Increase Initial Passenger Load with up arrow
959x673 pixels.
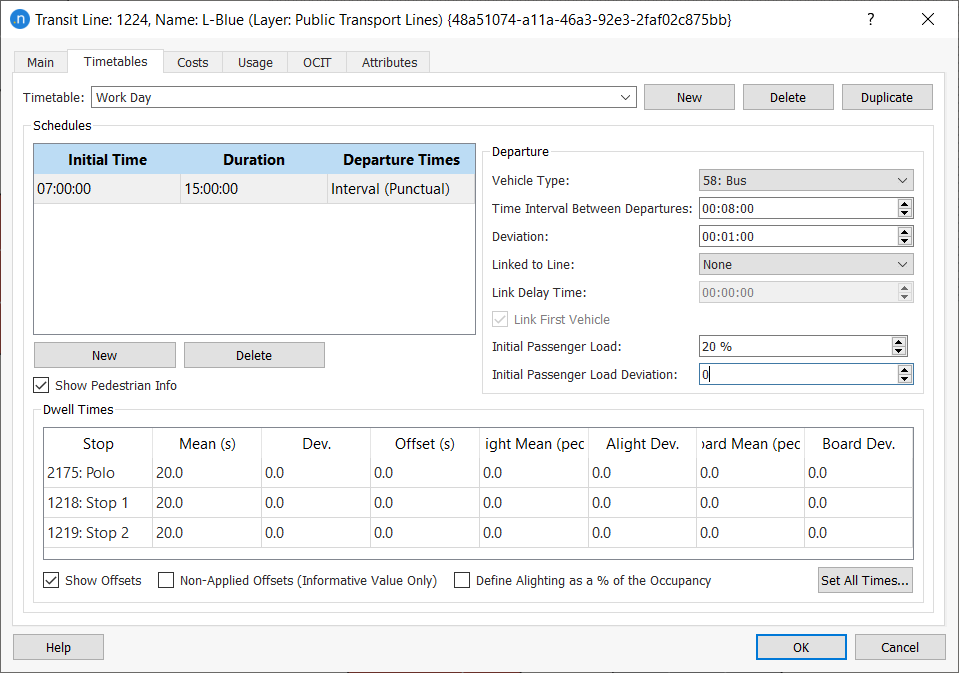[899, 342]
